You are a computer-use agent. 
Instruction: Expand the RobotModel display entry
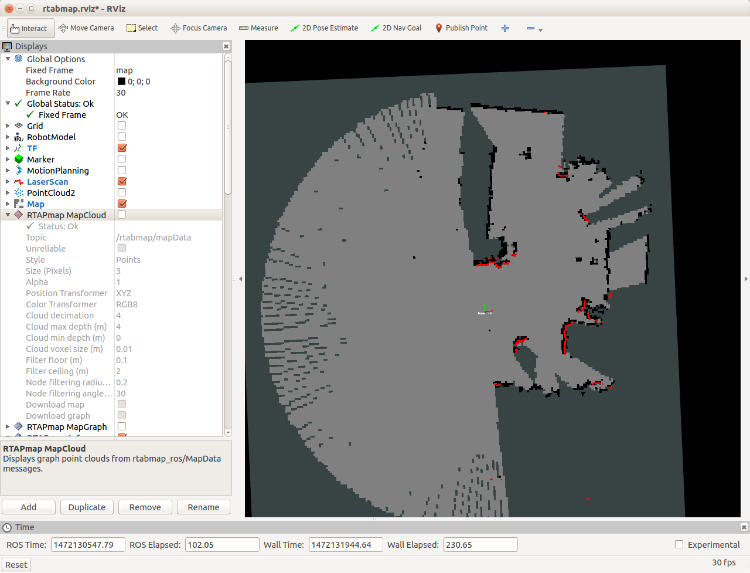point(8,137)
